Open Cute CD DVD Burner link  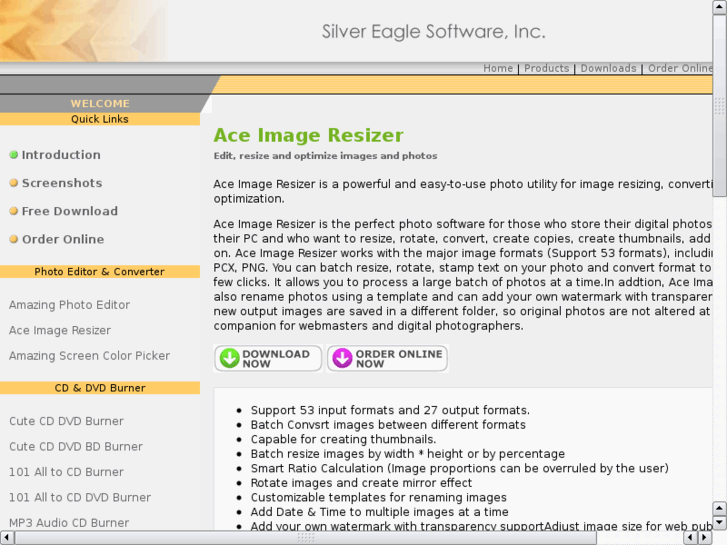(66, 421)
